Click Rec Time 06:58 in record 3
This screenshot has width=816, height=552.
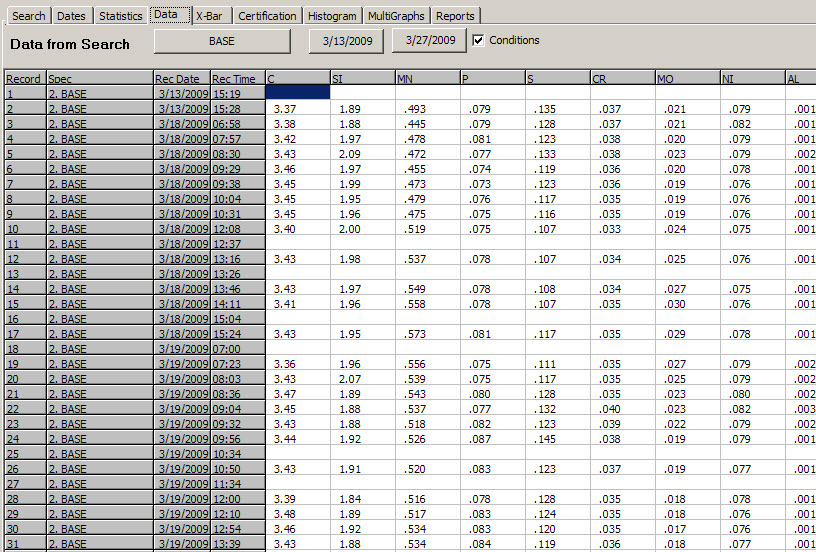click(238, 124)
